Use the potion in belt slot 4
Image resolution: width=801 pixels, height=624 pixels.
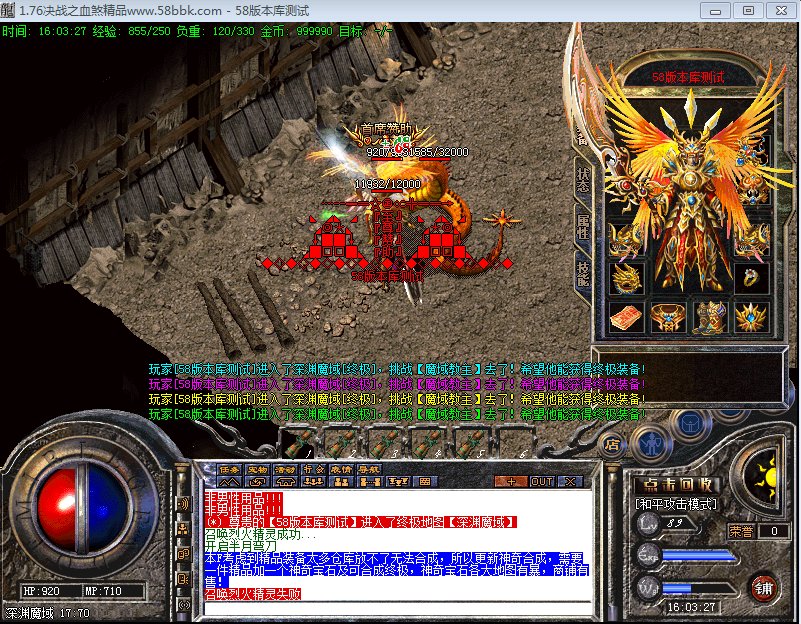(426, 444)
